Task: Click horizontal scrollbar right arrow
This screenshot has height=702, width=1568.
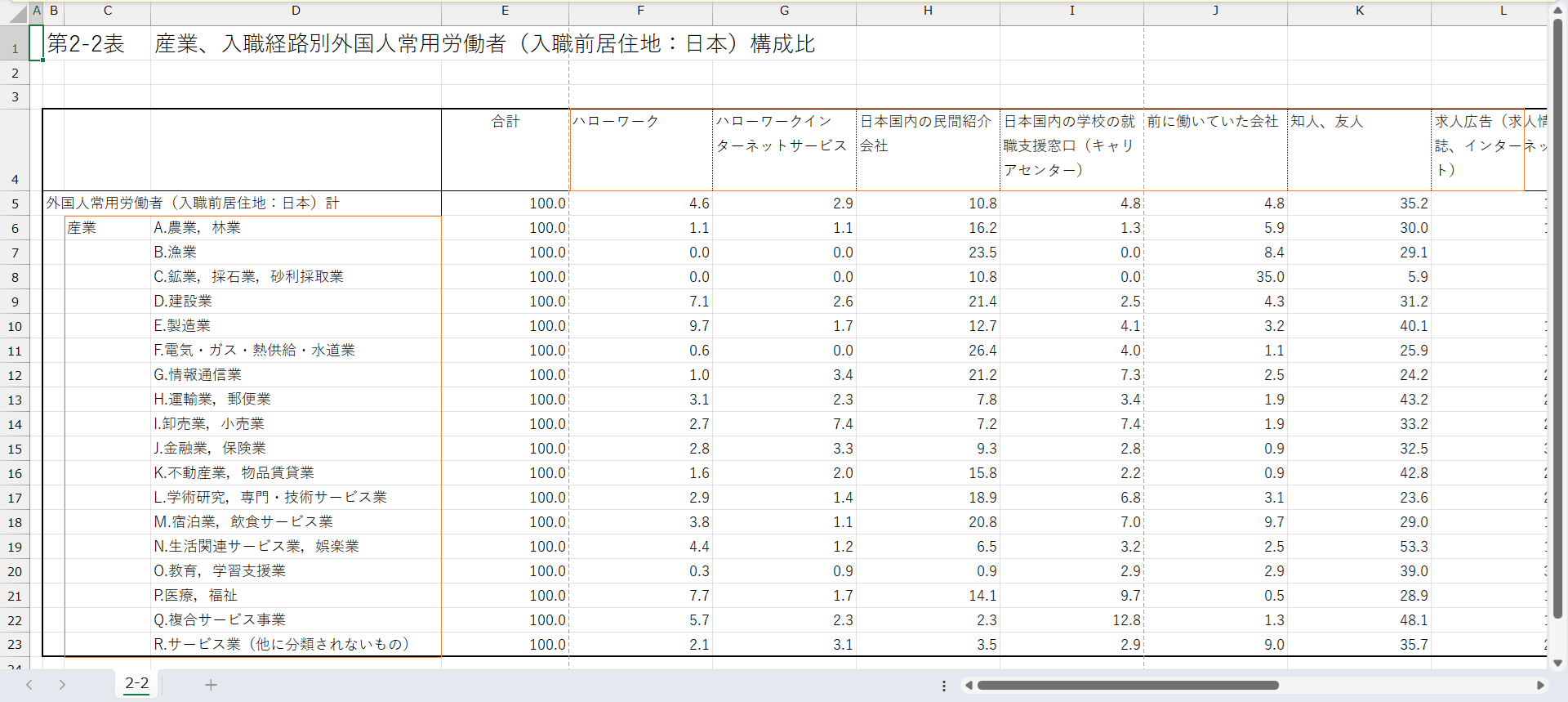Action: (x=1540, y=686)
